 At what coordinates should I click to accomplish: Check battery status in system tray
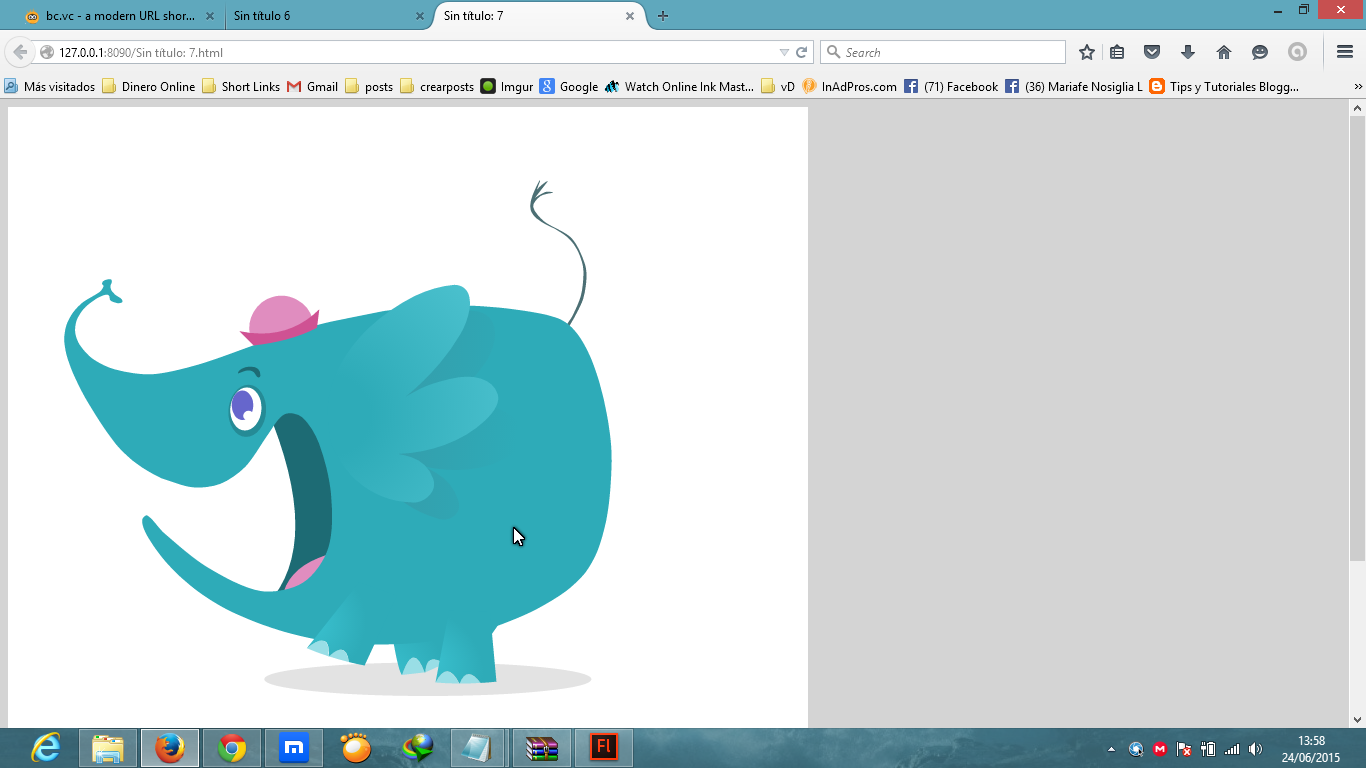click(x=1208, y=749)
